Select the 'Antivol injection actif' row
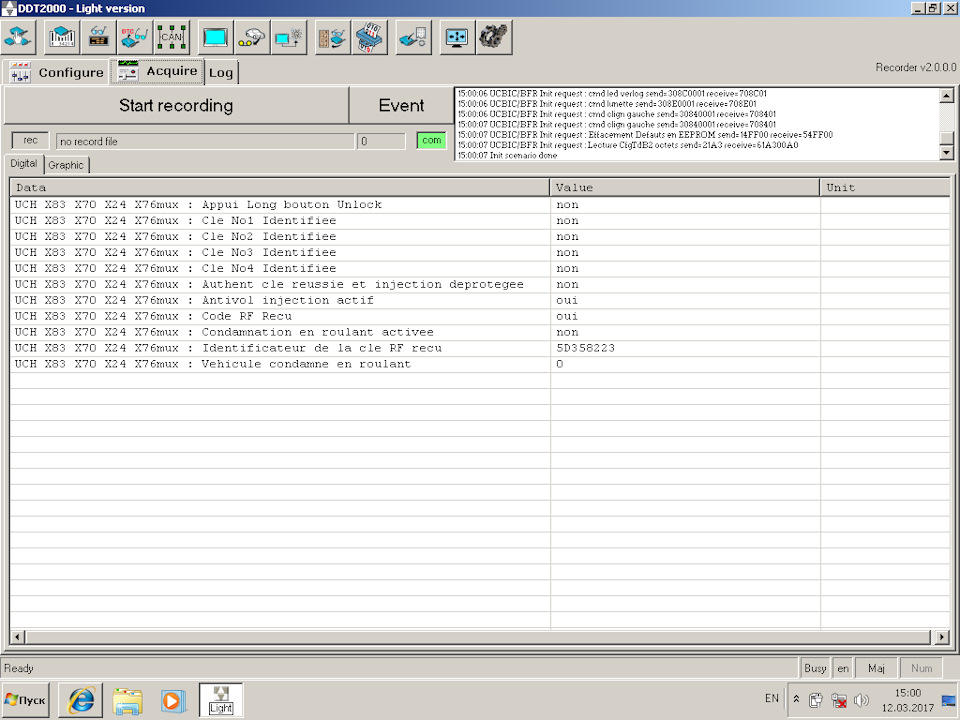Image resolution: width=960 pixels, height=720 pixels. pyautogui.click(x=480, y=300)
